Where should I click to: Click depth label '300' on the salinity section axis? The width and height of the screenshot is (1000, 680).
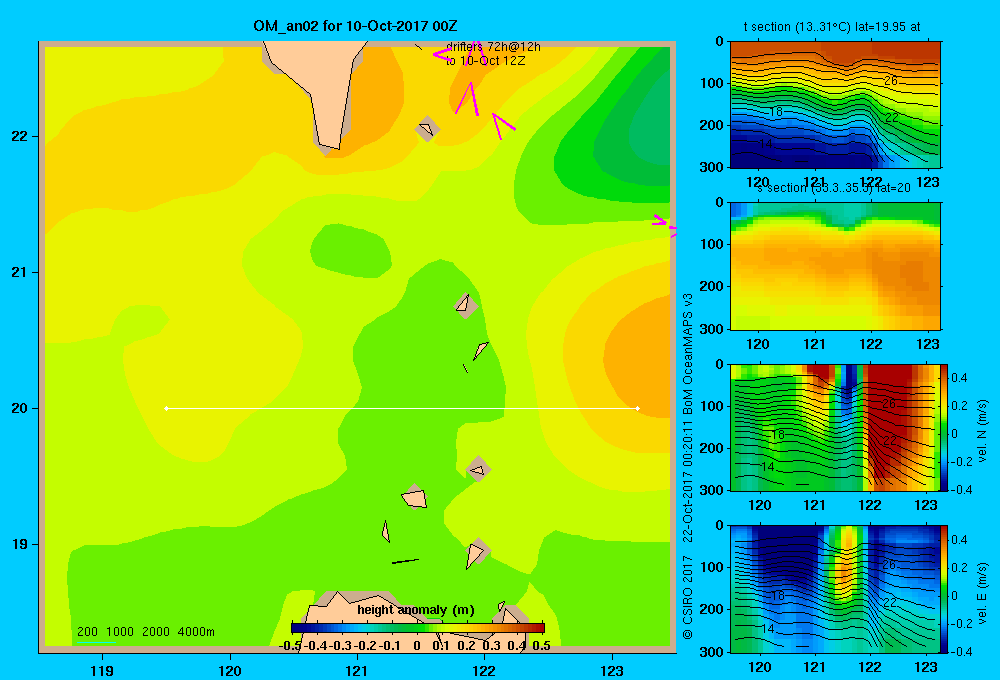click(x=710, y=329)
